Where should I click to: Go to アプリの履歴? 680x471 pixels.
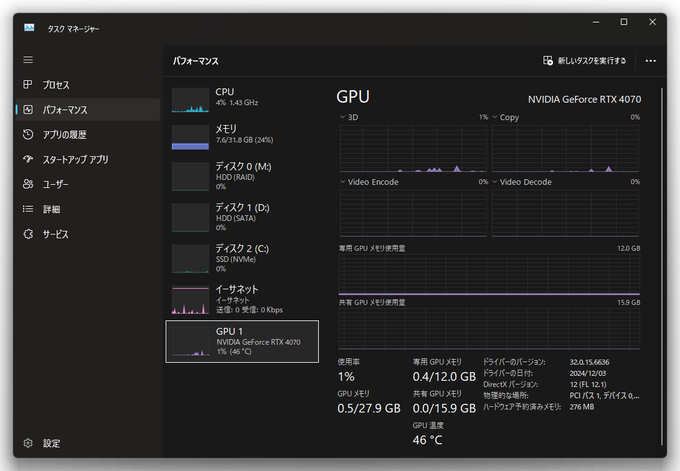coord(88,134)
